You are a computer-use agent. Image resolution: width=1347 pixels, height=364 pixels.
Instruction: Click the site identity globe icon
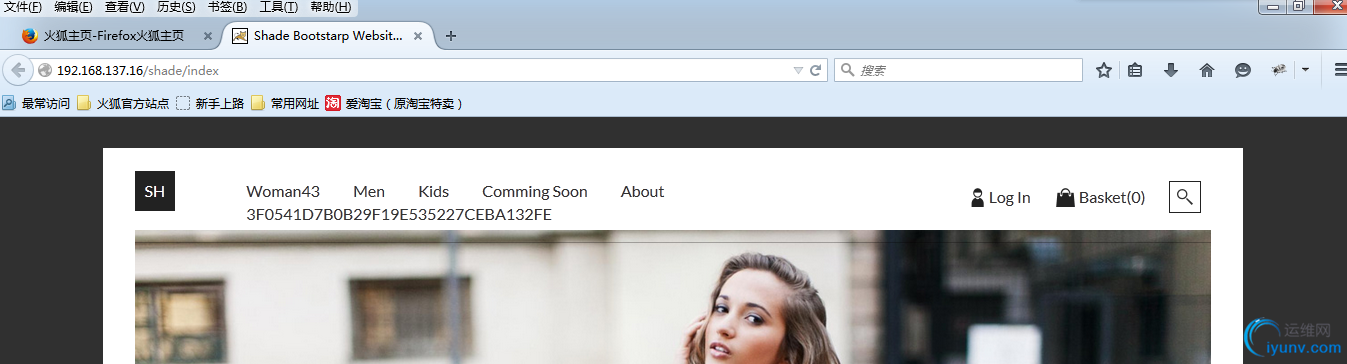pyautogui.click(x=44, y=71)
